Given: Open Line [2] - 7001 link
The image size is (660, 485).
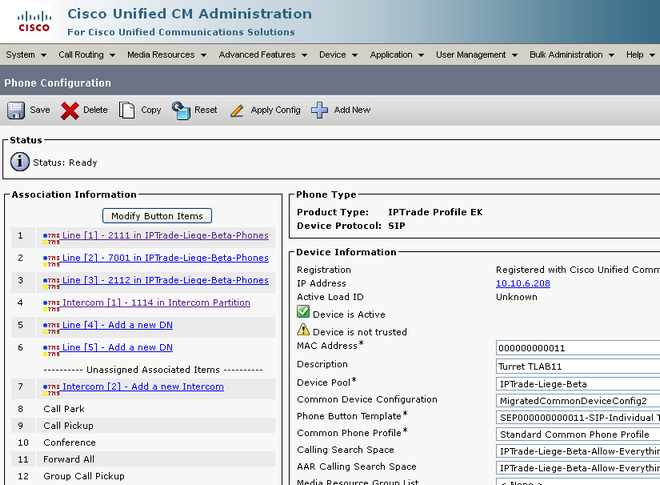Looking at the screenshot, I should point(165,258).
